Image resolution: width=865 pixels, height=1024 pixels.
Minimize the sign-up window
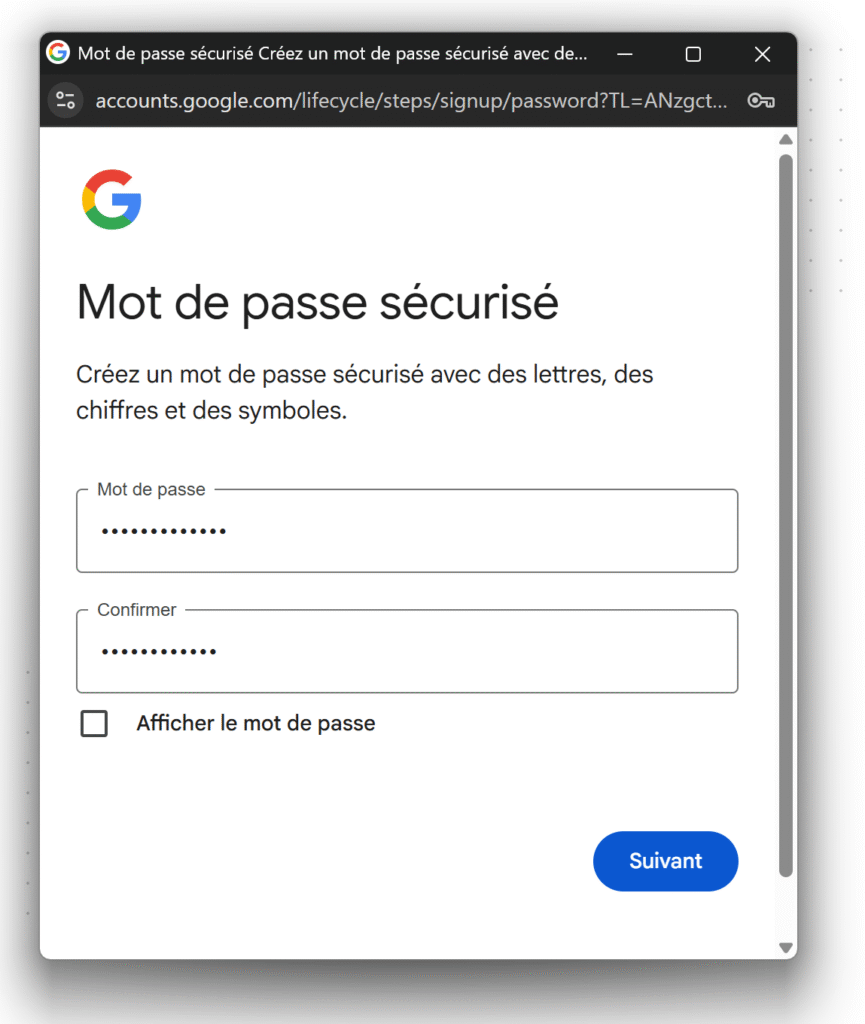pos(625,54)
